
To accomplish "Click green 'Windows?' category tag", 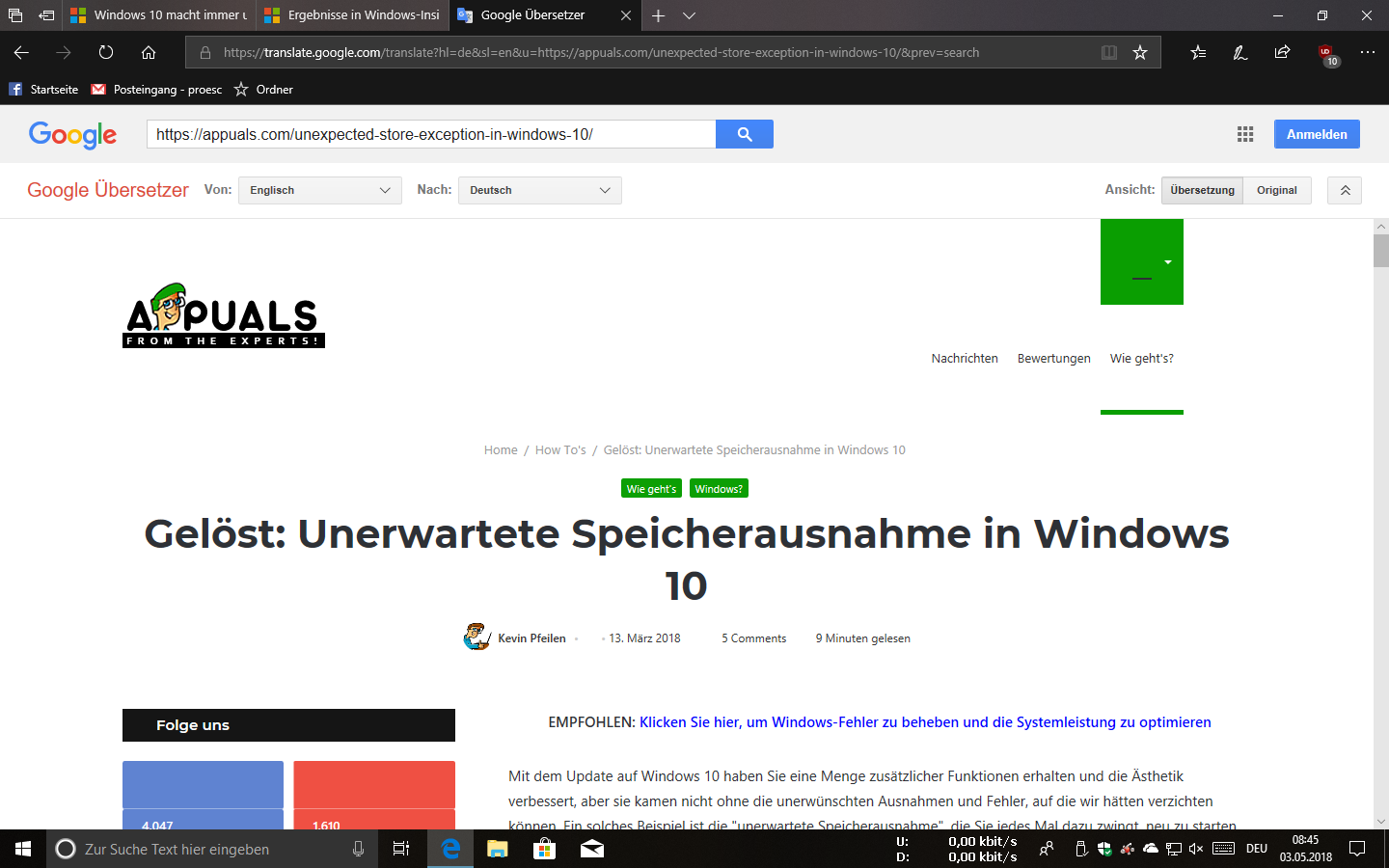I will (719, 489).
